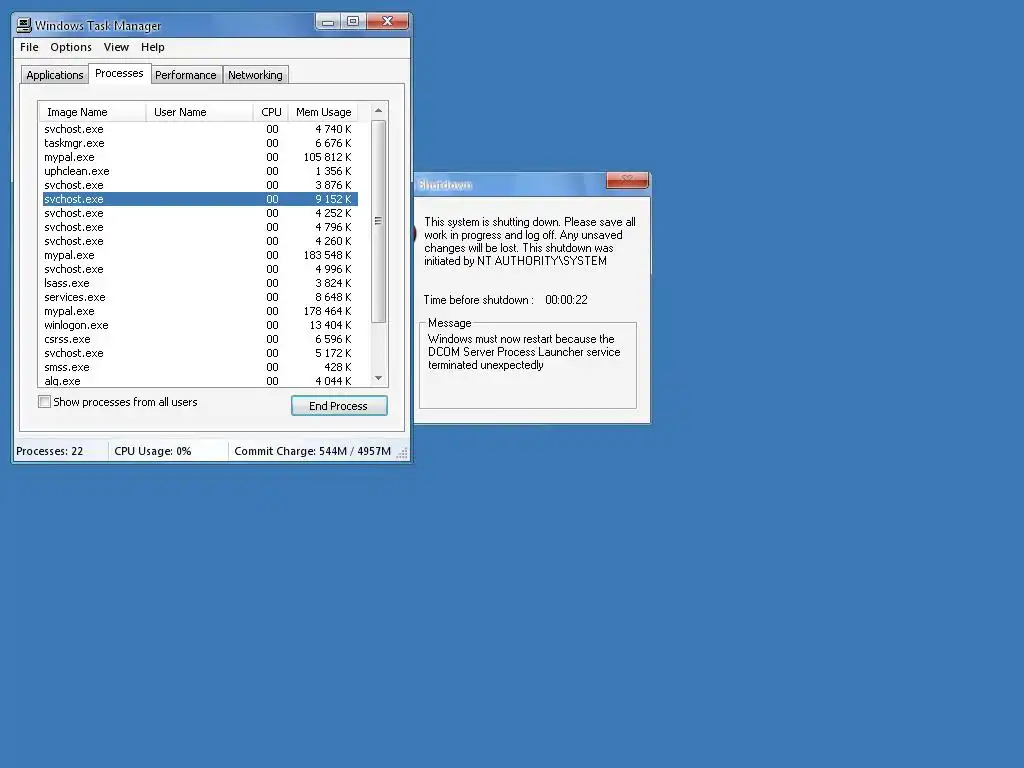Click the Task Manager title bar icon
This screenshot has width=1024, height=768.
click(24, 25)
